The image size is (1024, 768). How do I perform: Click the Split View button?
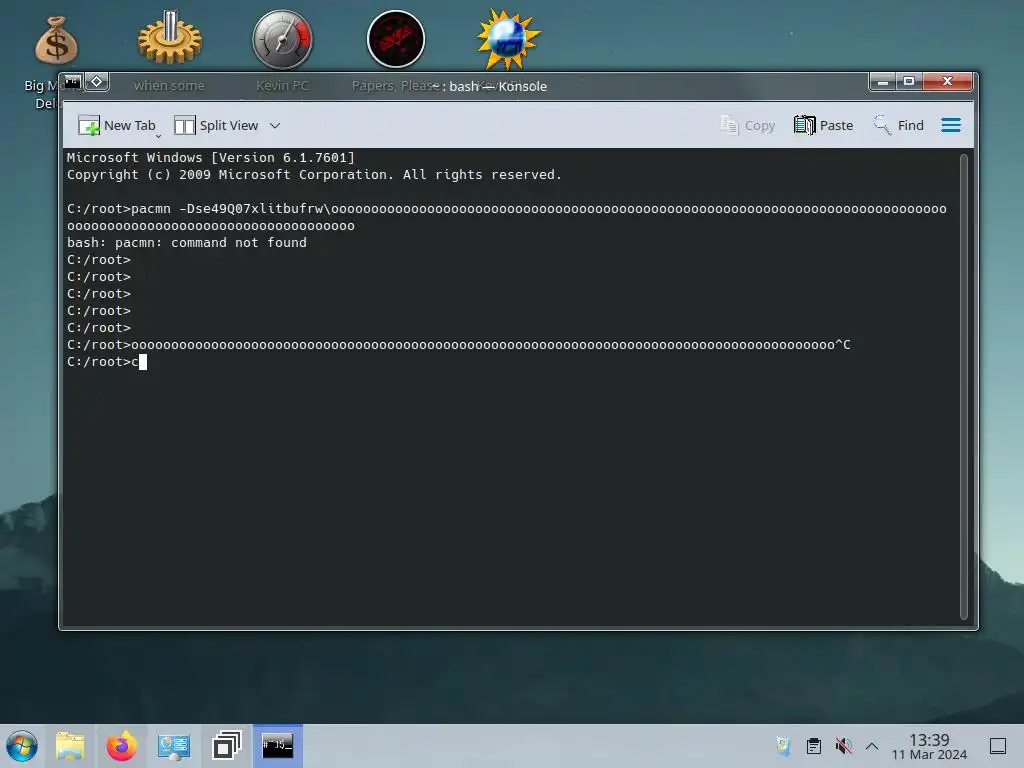(x=216, y=125)
